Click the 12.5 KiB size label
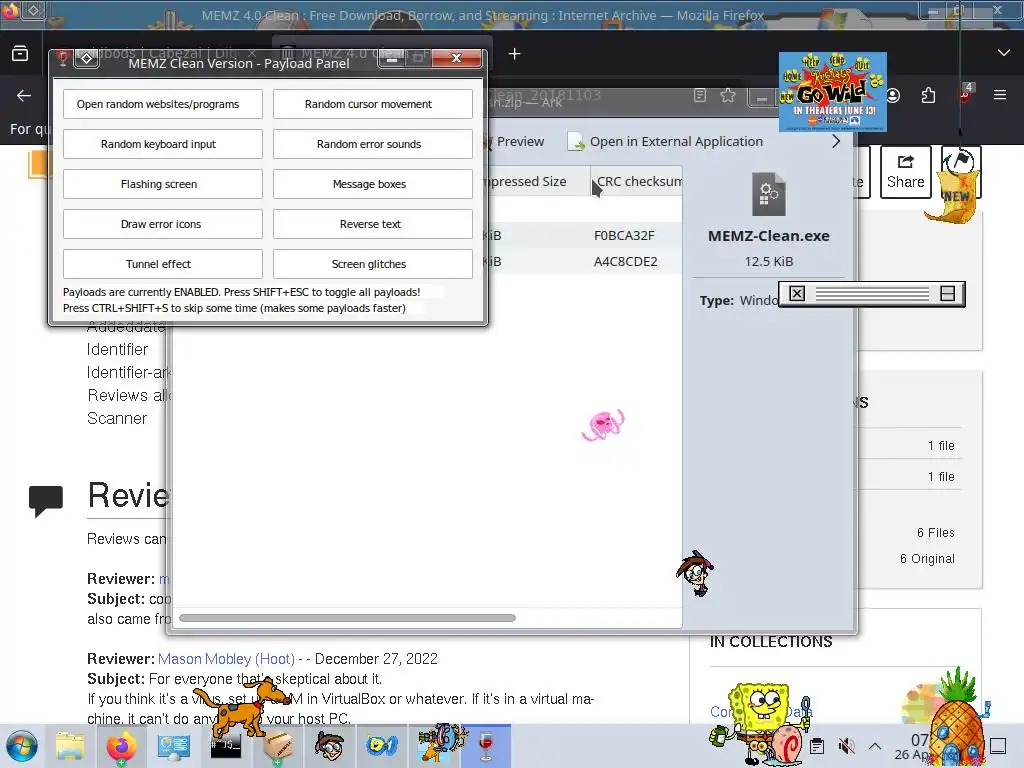 point(769,261)
